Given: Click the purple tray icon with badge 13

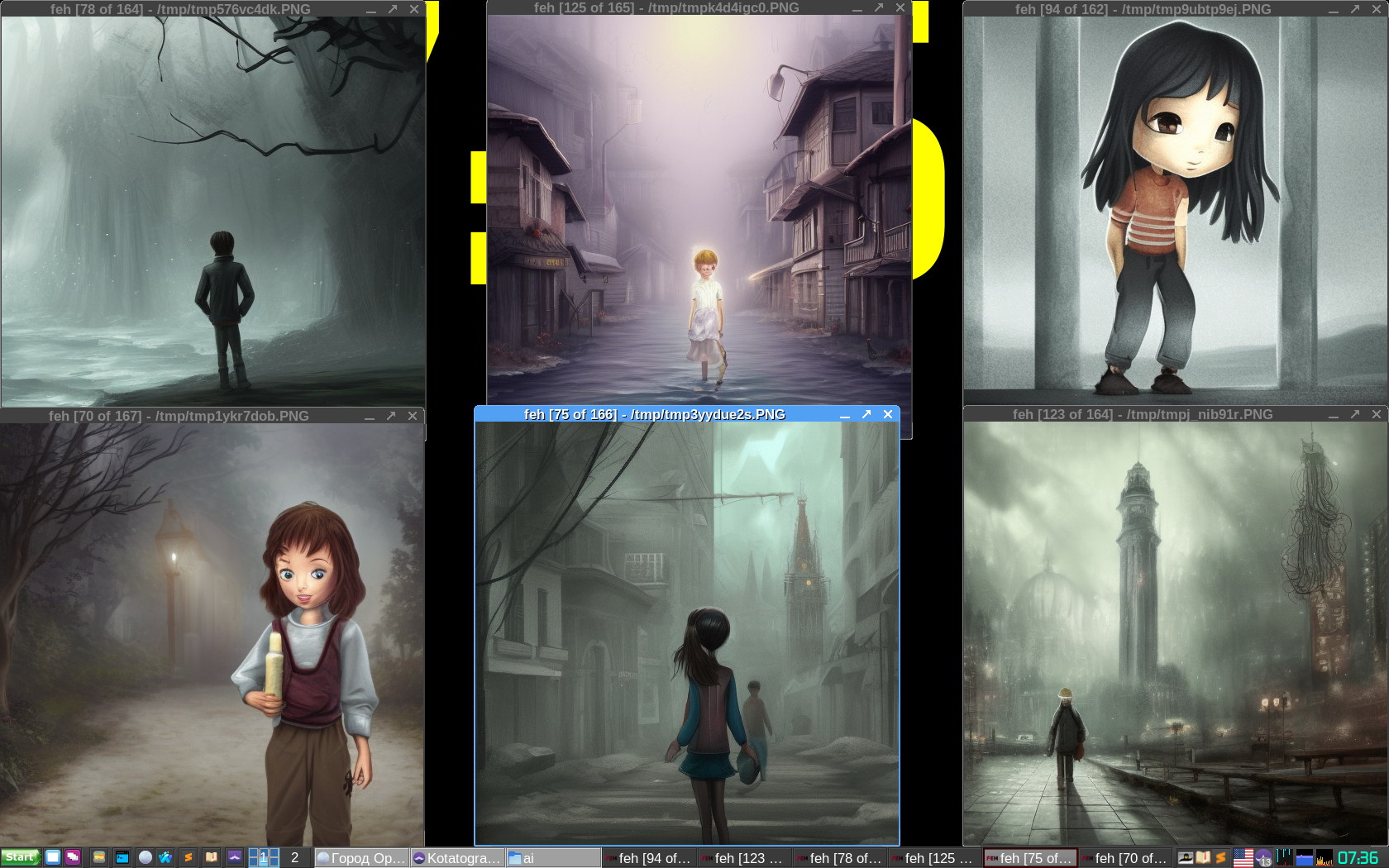Looking at the screenshot, I should click(x=1263, y=858).
